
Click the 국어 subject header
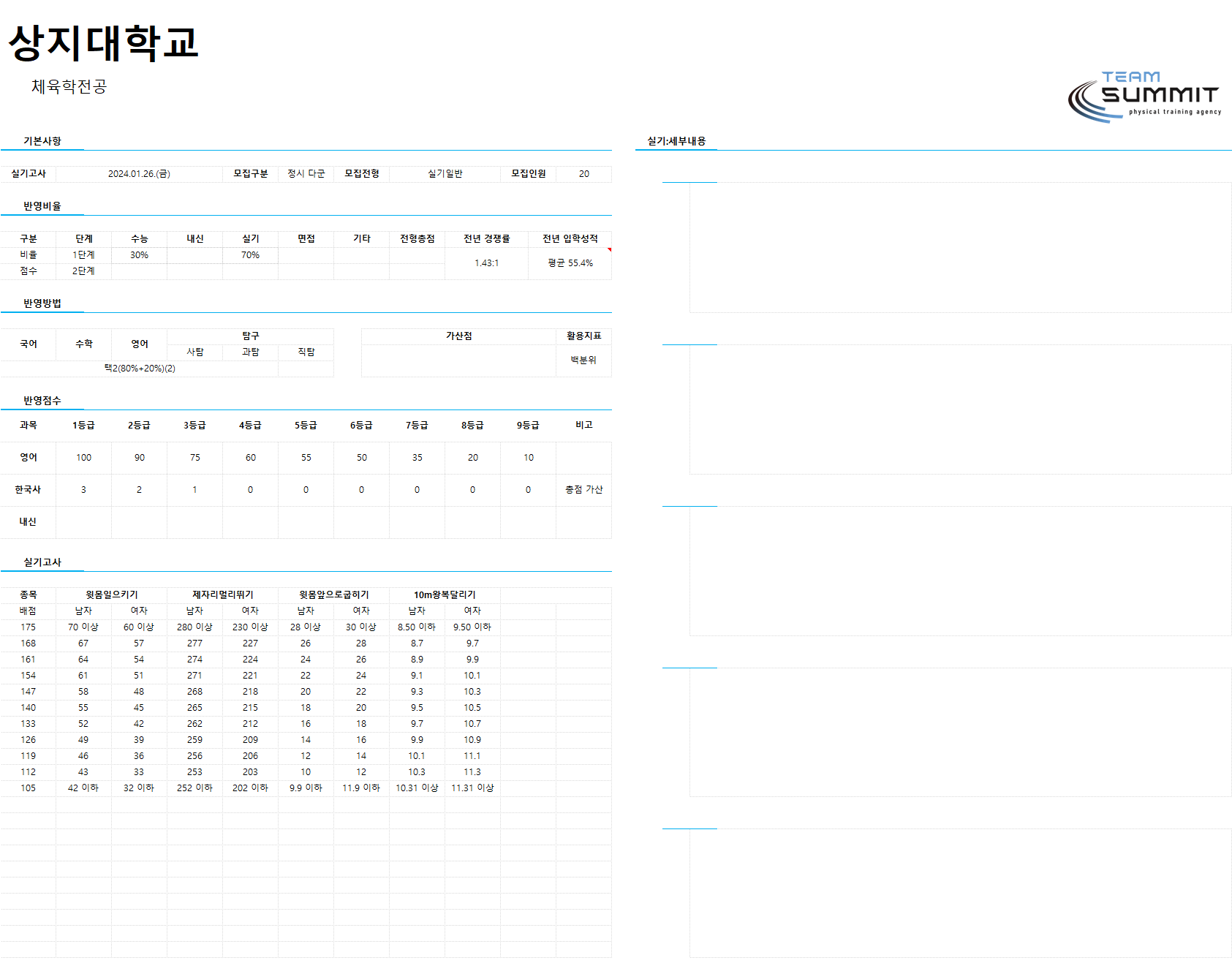click(x=29, y=344)
